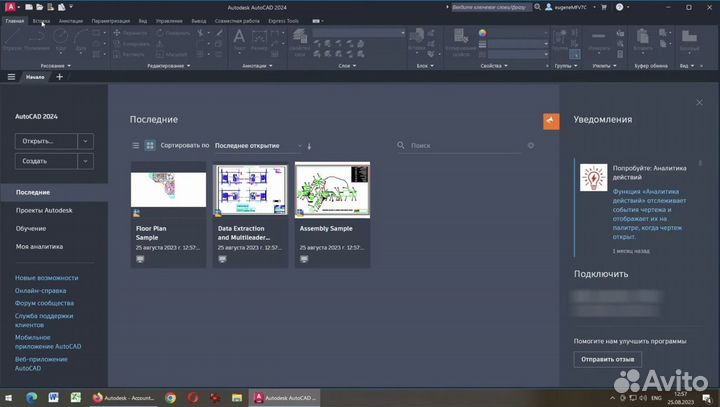Open the Аннотации ribbon tab

[71, 20]
